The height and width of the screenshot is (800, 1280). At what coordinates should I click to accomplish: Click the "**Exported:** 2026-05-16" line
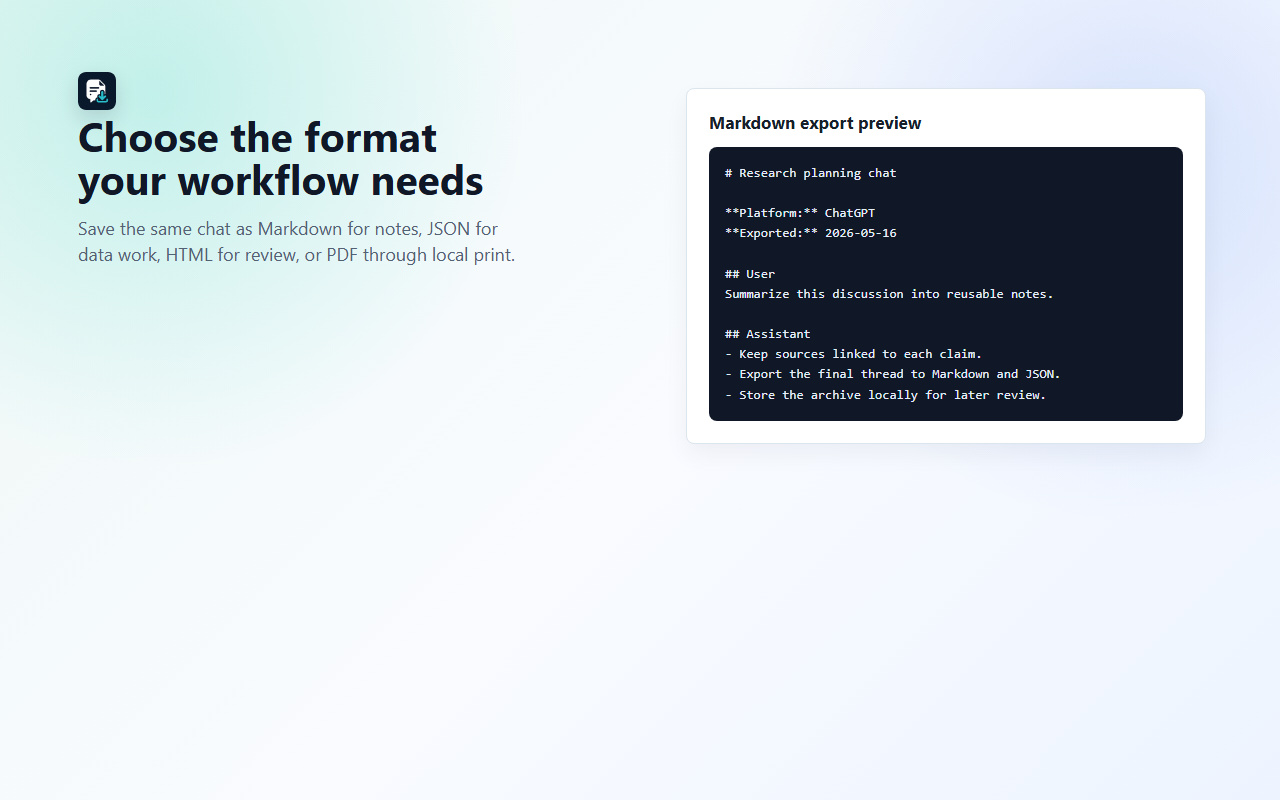click(811, 233)
